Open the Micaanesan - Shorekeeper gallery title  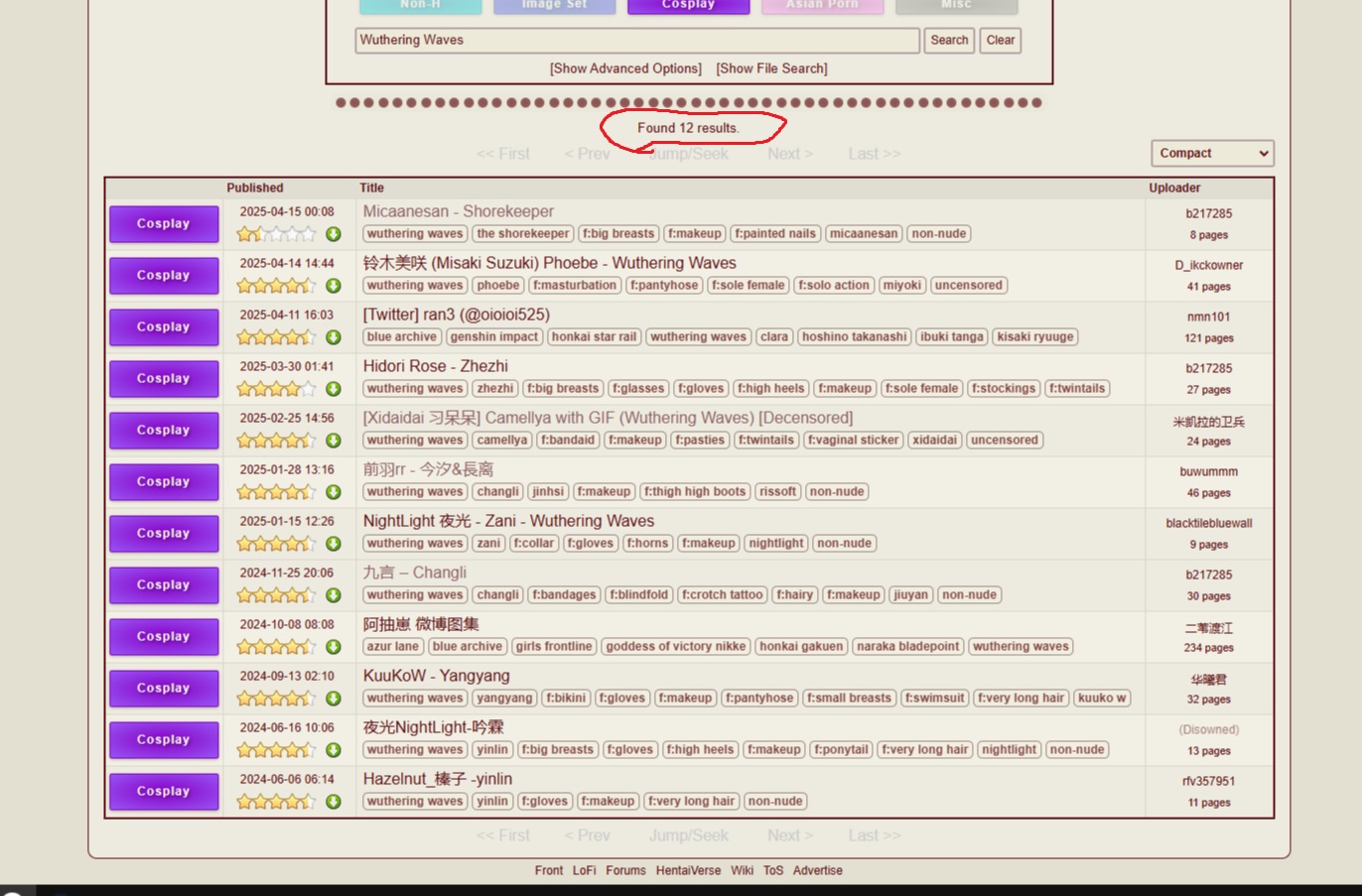pos(459,211)
